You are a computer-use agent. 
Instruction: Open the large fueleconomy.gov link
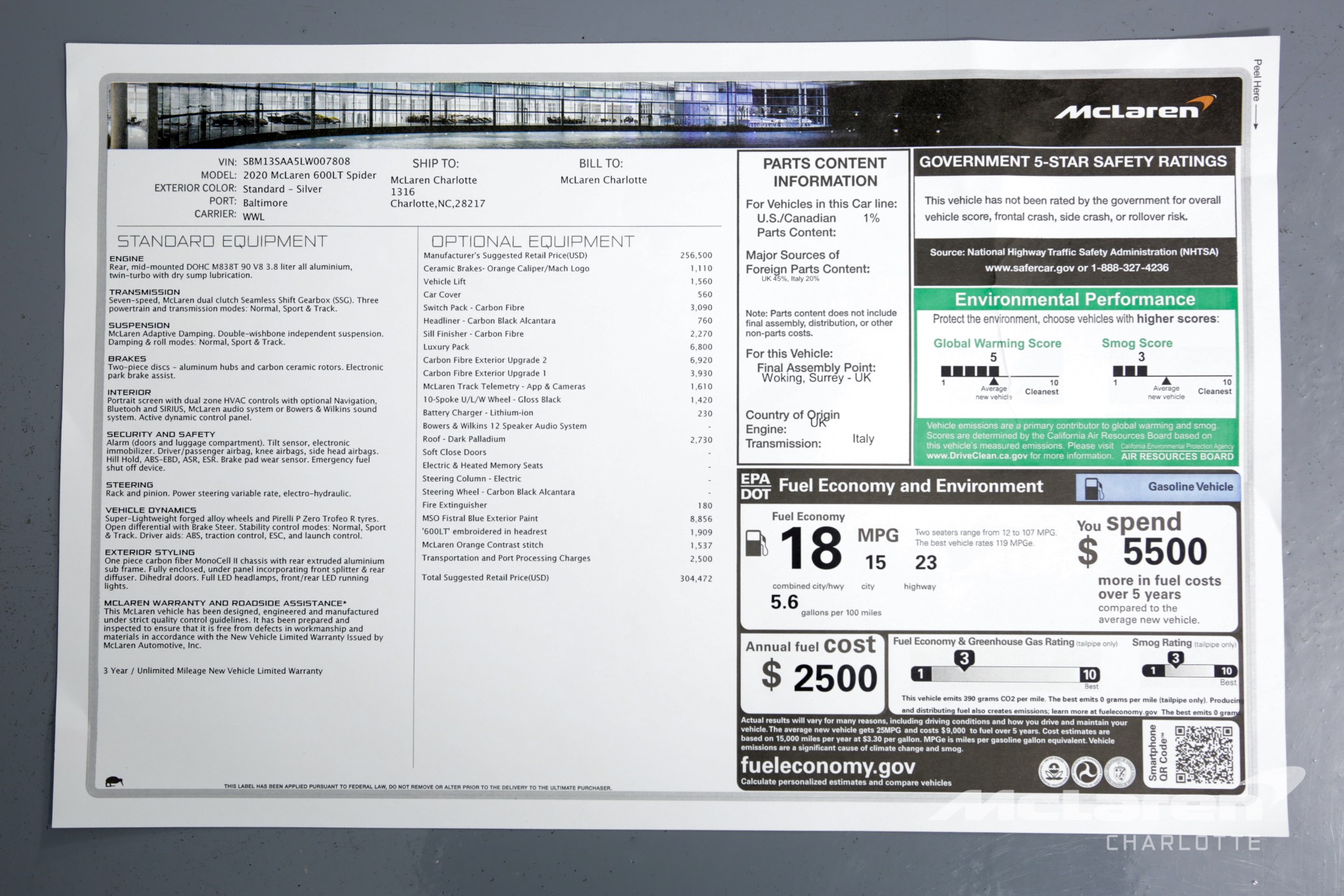[x=827, y=766]
